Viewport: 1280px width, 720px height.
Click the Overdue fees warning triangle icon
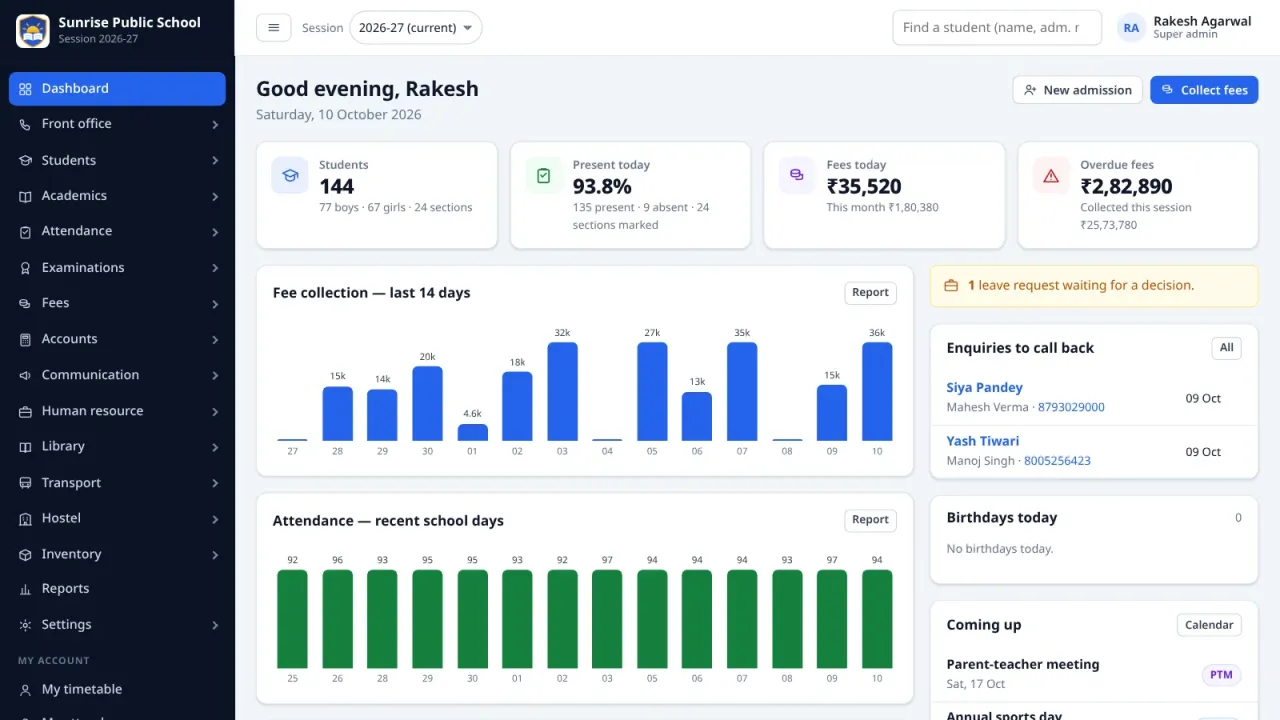pyautogui.click(x=1051, y=176)
